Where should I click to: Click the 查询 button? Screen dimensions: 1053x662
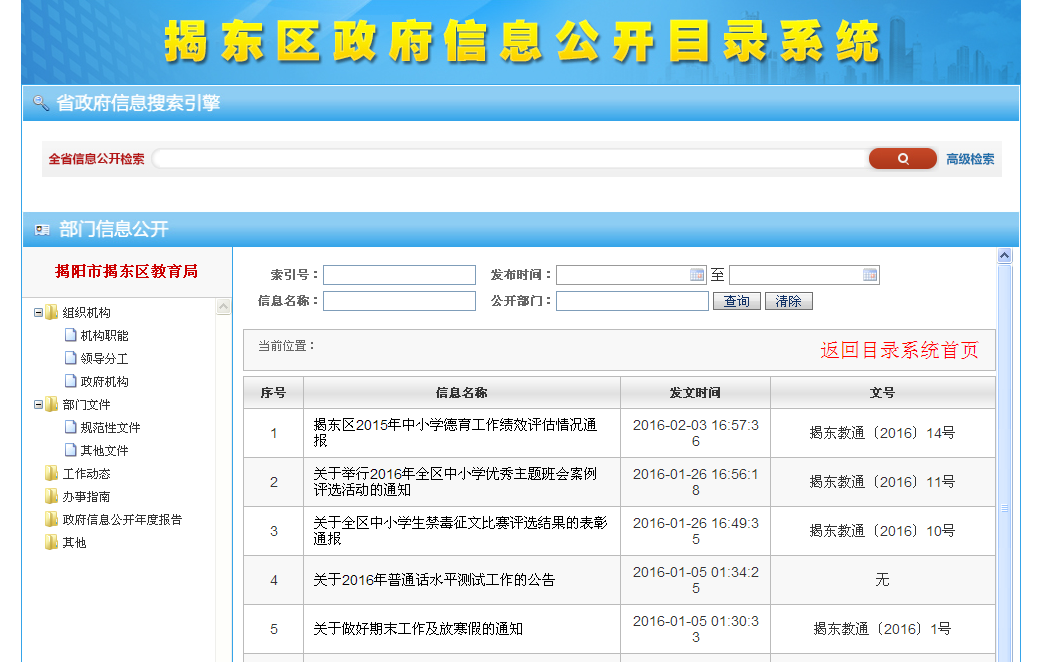(737, 301)
